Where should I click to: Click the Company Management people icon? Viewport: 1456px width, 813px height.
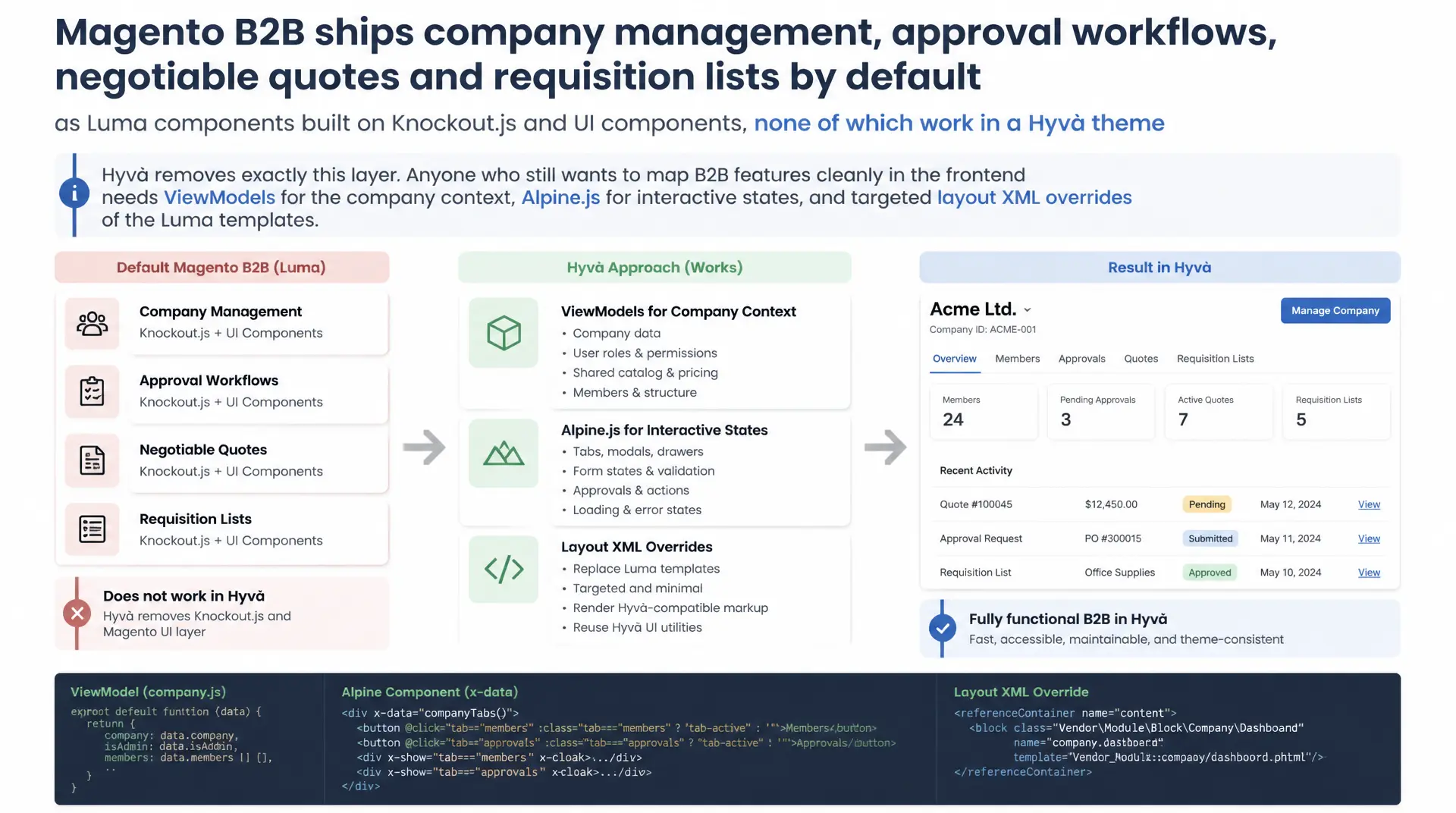point(92,324)
